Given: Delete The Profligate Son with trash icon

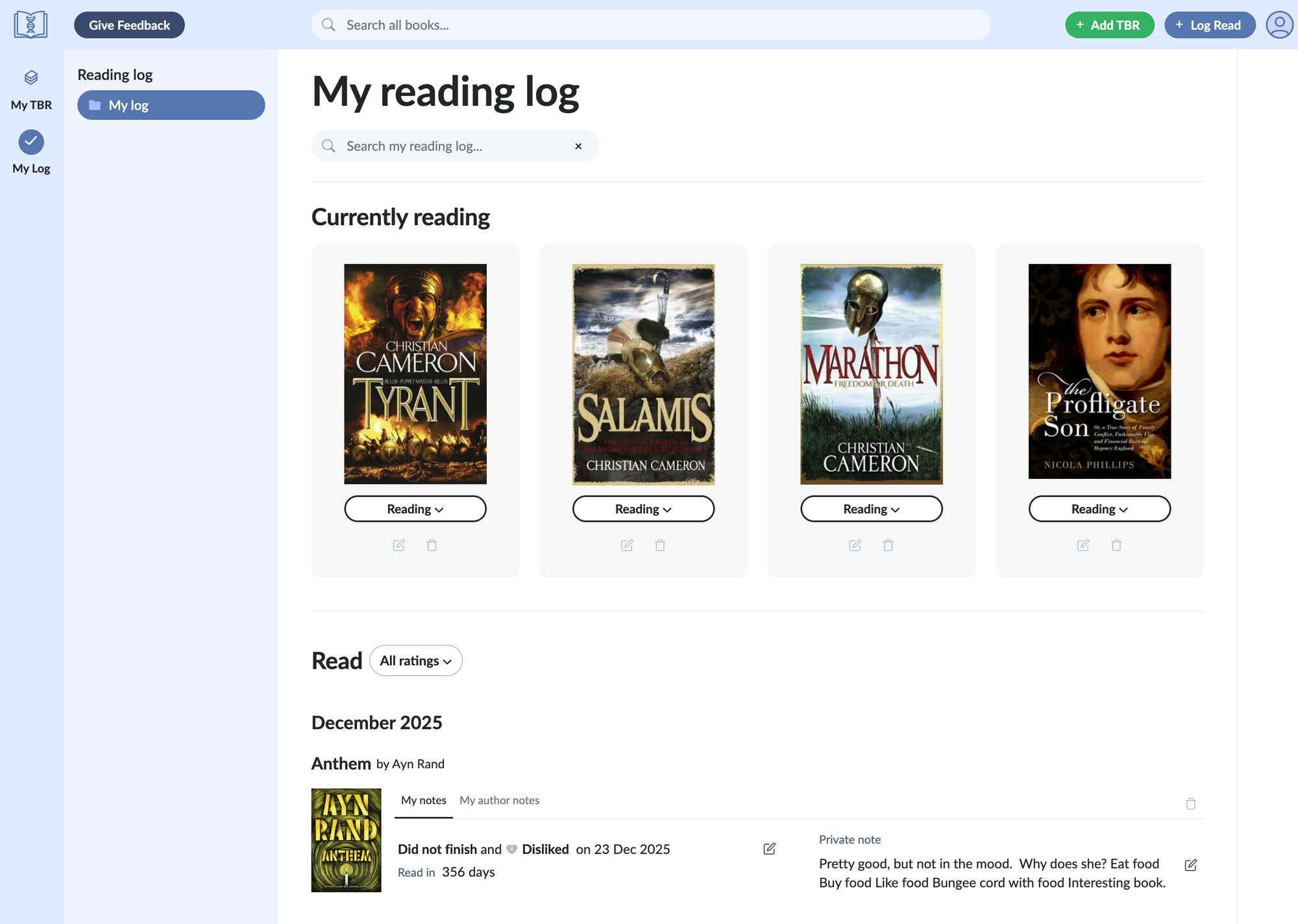Looking at the screenshot, I should click(1116, 545).
